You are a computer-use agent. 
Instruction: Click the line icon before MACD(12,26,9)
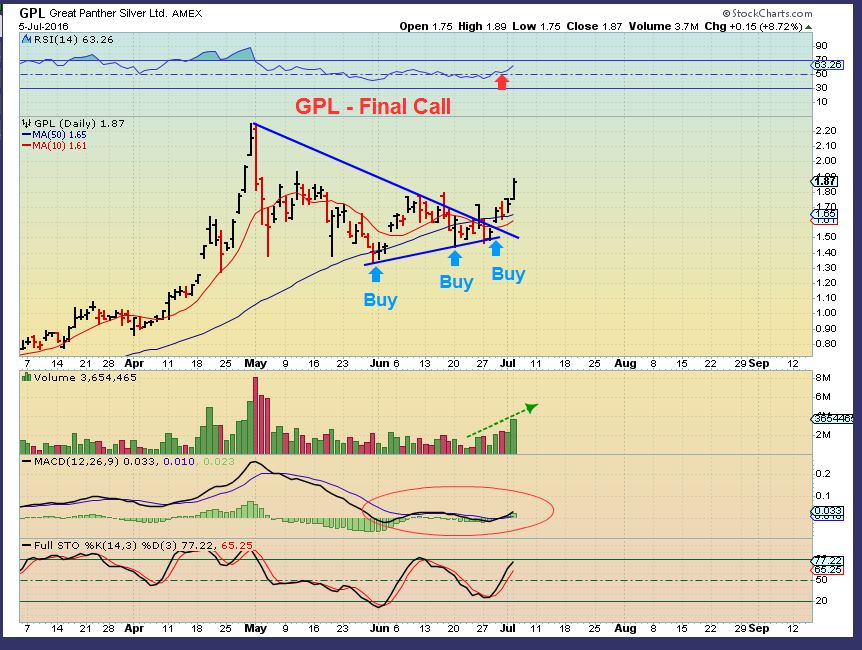26,462
